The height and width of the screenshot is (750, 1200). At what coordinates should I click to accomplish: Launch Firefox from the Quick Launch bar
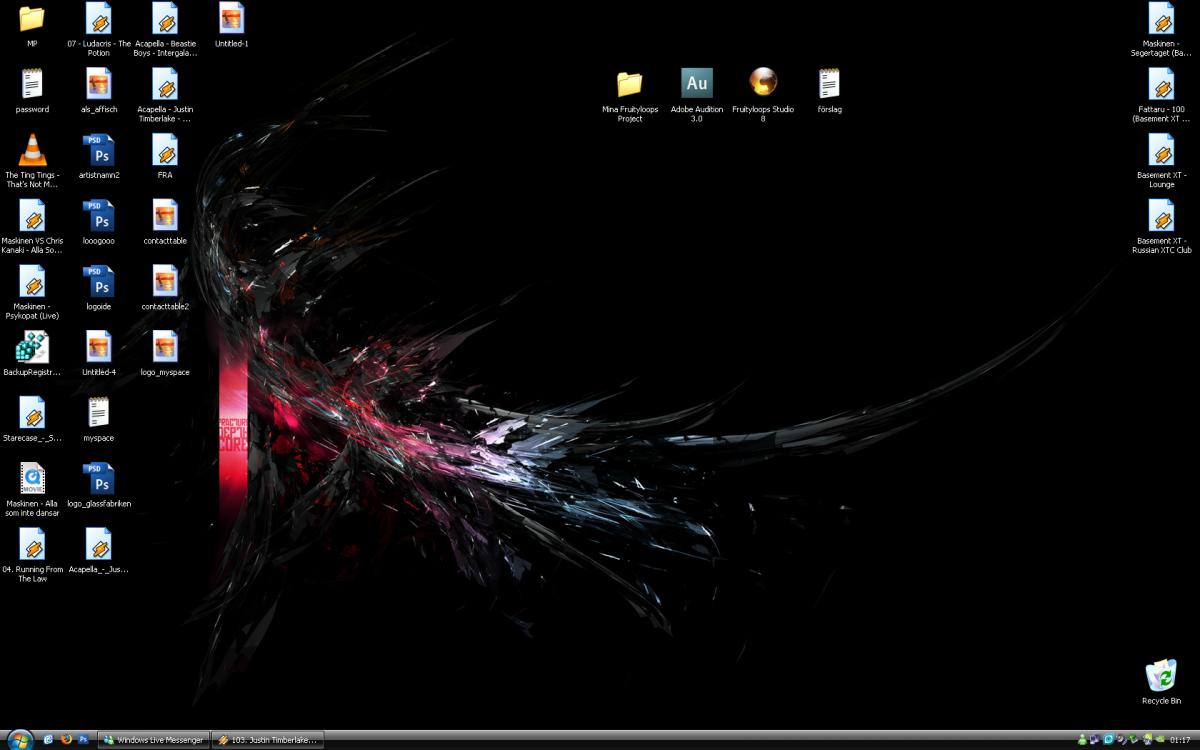click(66, 740)
